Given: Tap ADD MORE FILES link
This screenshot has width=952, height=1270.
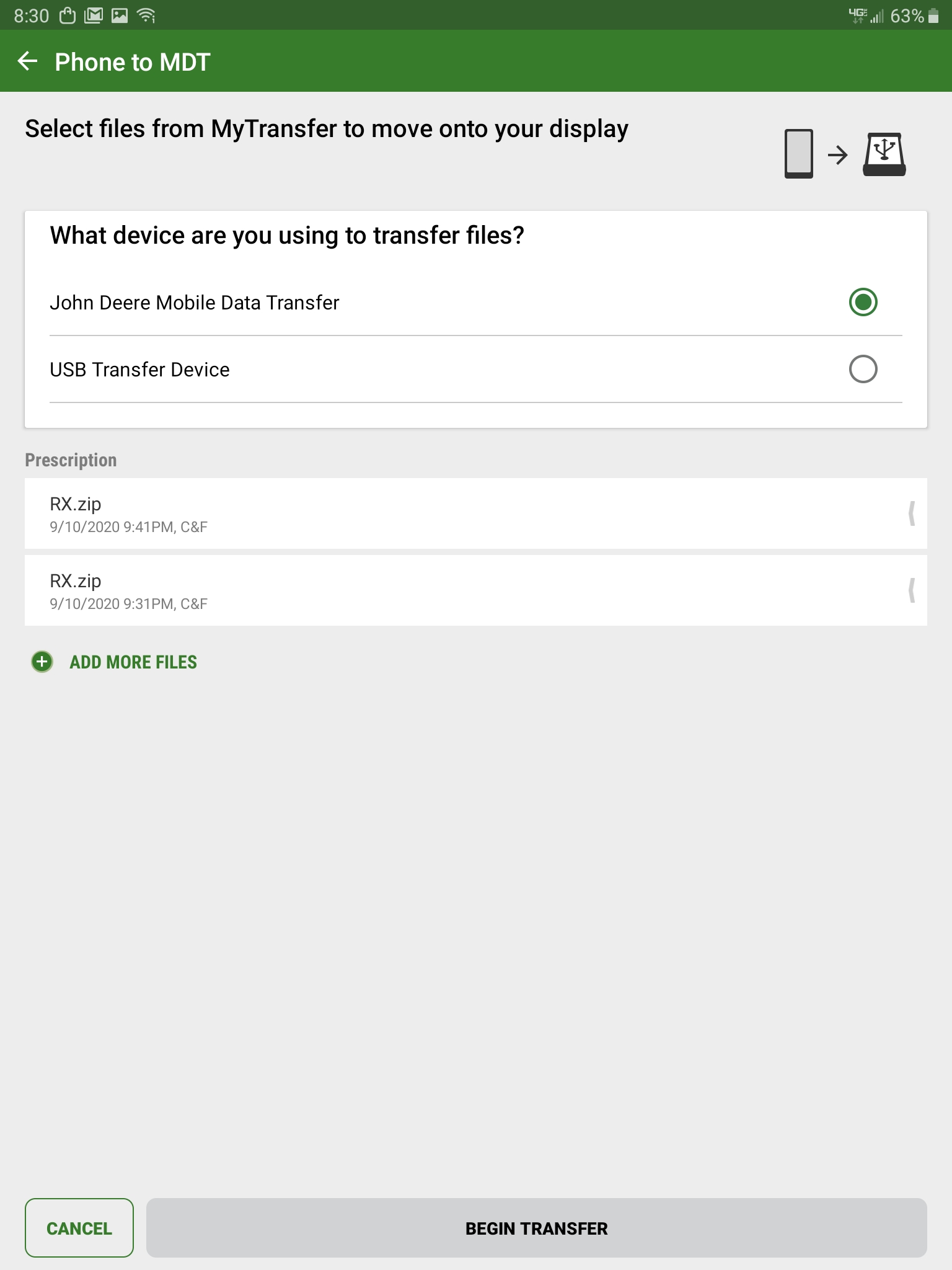Looking at the screenshot, I should pos(133,662).
